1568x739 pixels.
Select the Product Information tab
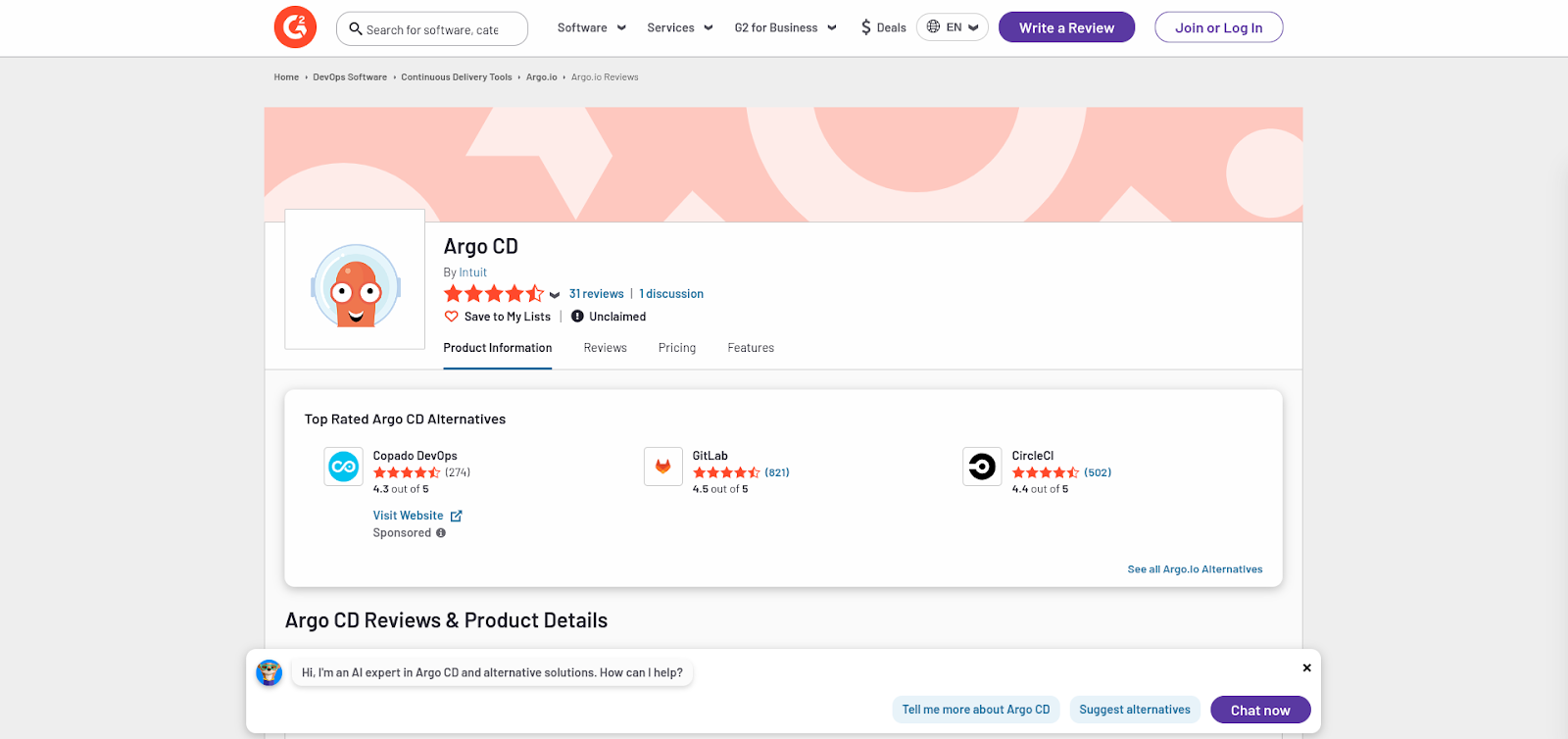[x=497, y=348]
